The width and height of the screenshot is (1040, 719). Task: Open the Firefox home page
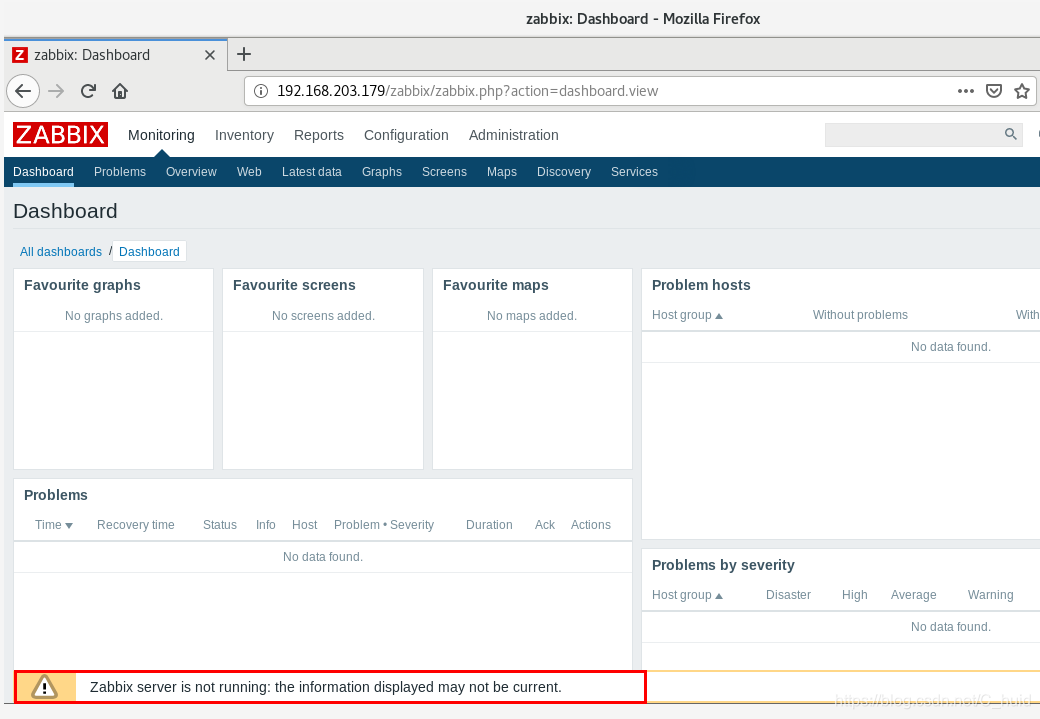point(120,91)
